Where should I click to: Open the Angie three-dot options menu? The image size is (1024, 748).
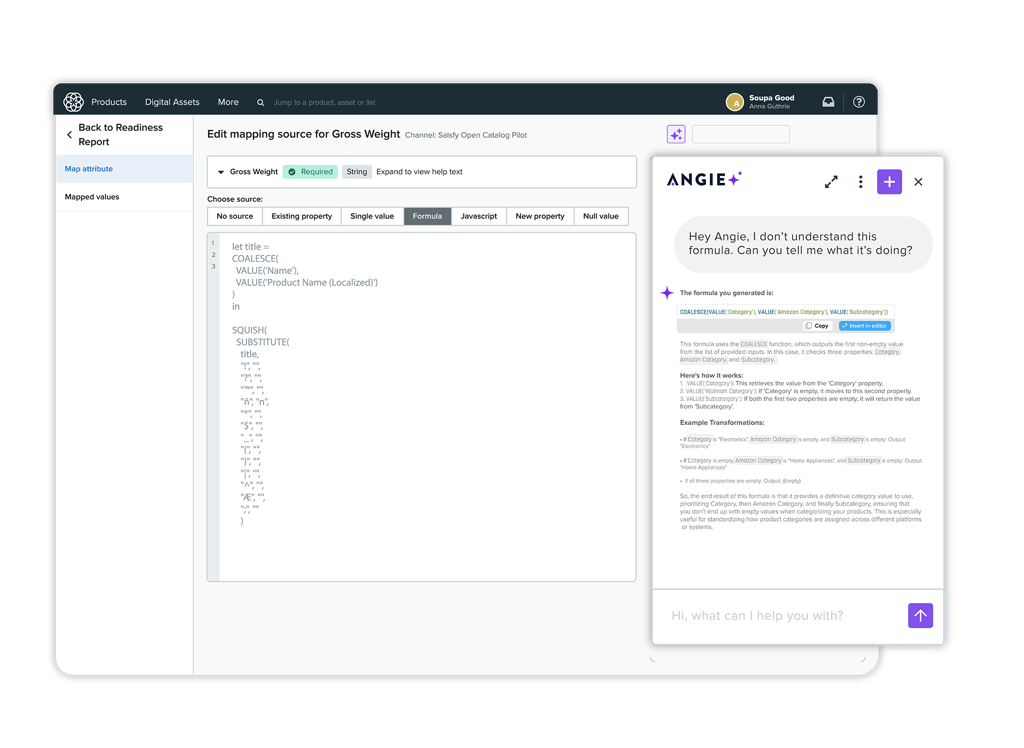tap(860, 182)
